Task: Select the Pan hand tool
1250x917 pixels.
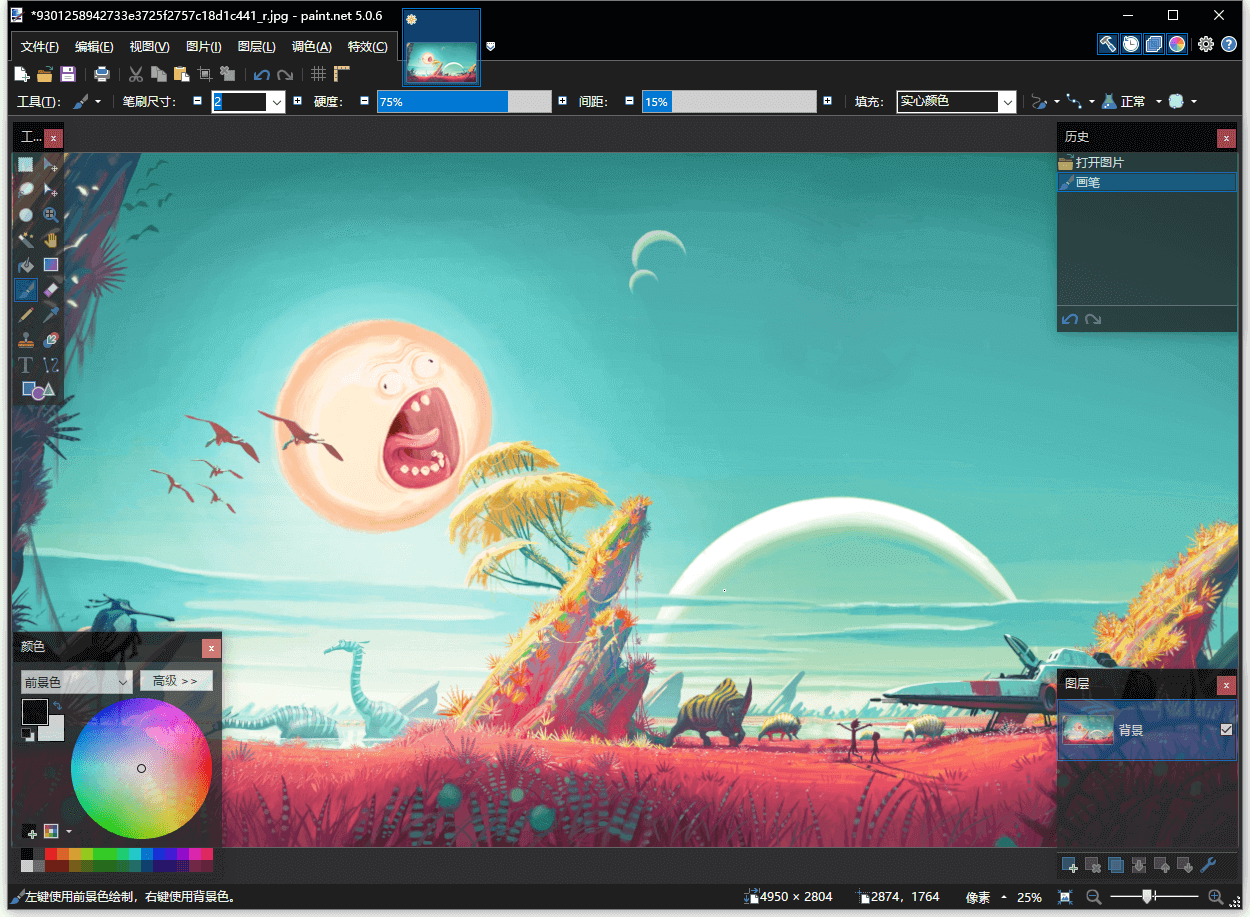Action: coord(51,240)
